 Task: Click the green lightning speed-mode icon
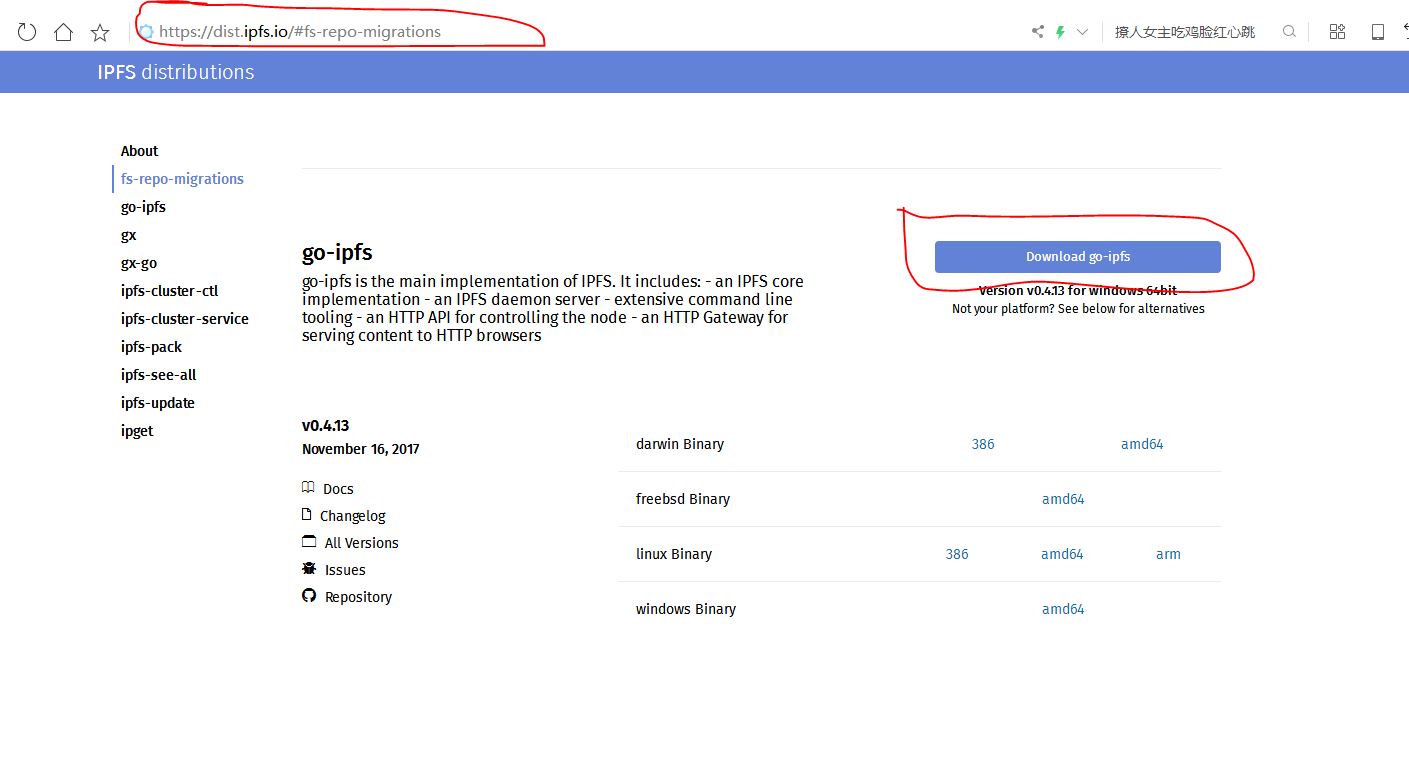click(x=1060, y=32)
